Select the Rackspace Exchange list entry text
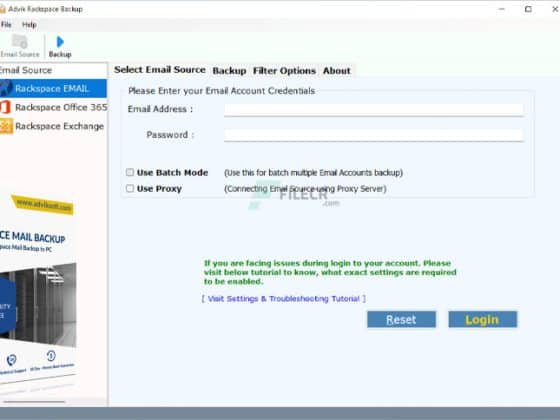 [x=59, y=126]
